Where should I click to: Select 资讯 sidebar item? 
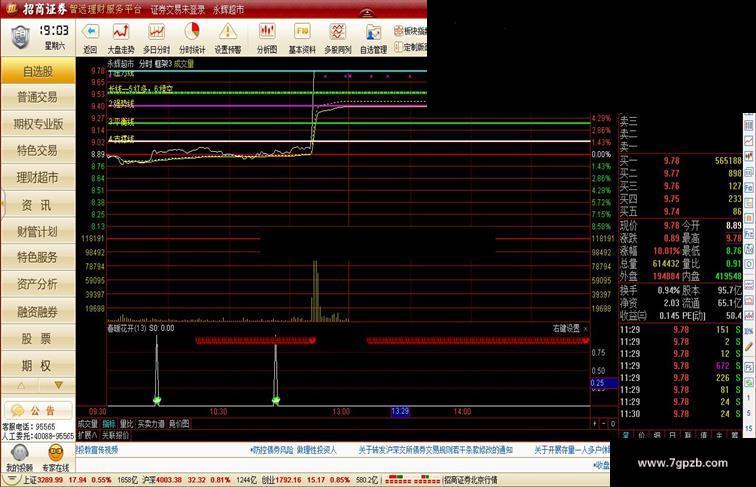pos(38,205)
